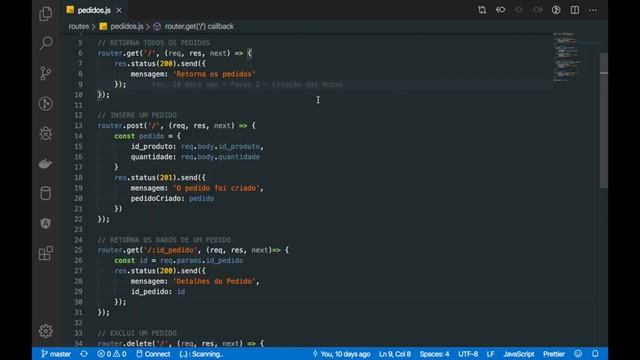The height and width of the screenshot is (360, 640).
Task: Open the Search view in activity bar
Action: 46,43
